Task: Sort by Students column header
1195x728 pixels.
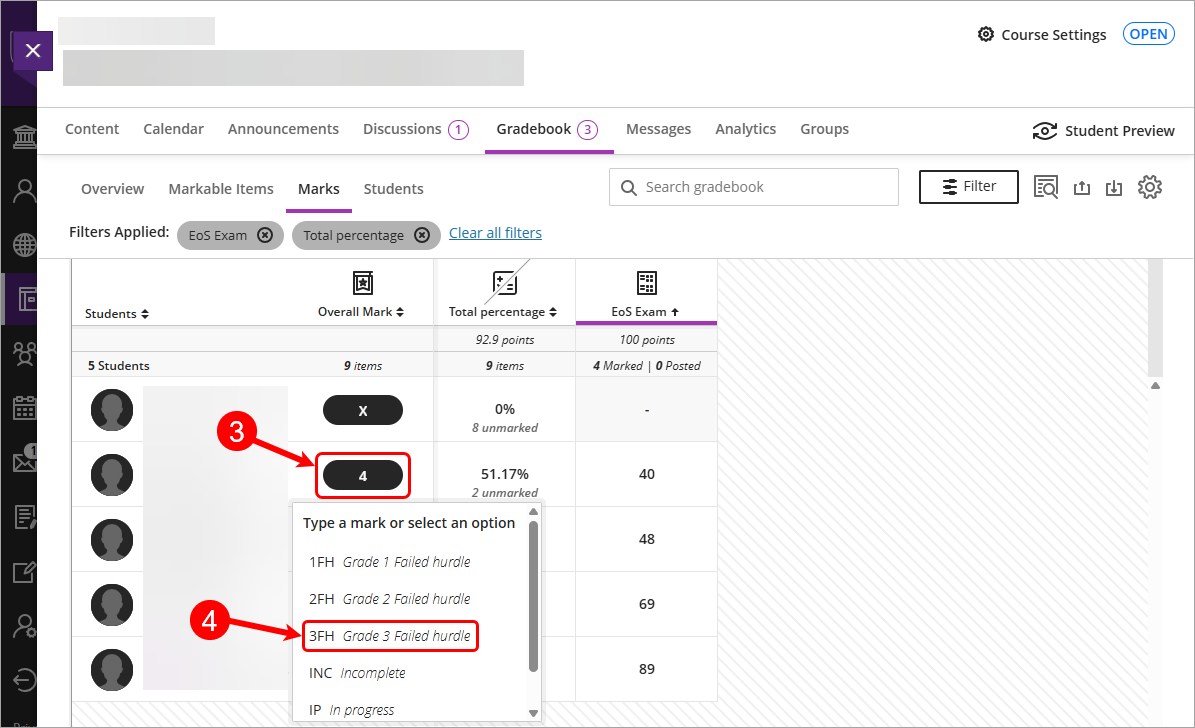Action: pos(116,314)
